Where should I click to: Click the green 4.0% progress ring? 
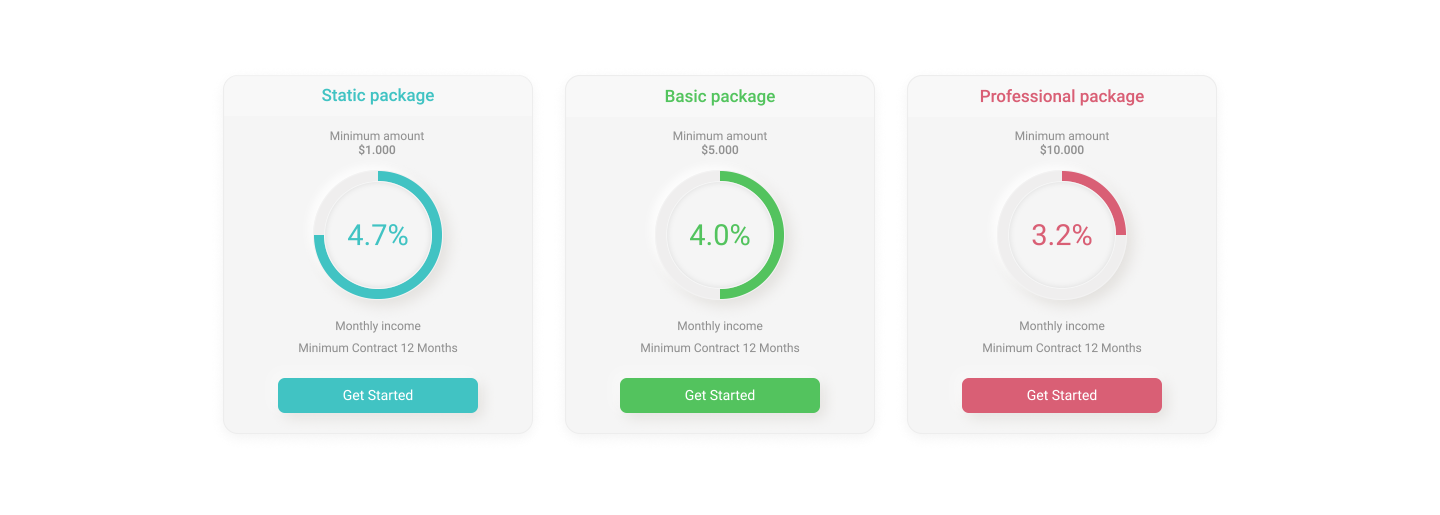click(x=720, y=235)
